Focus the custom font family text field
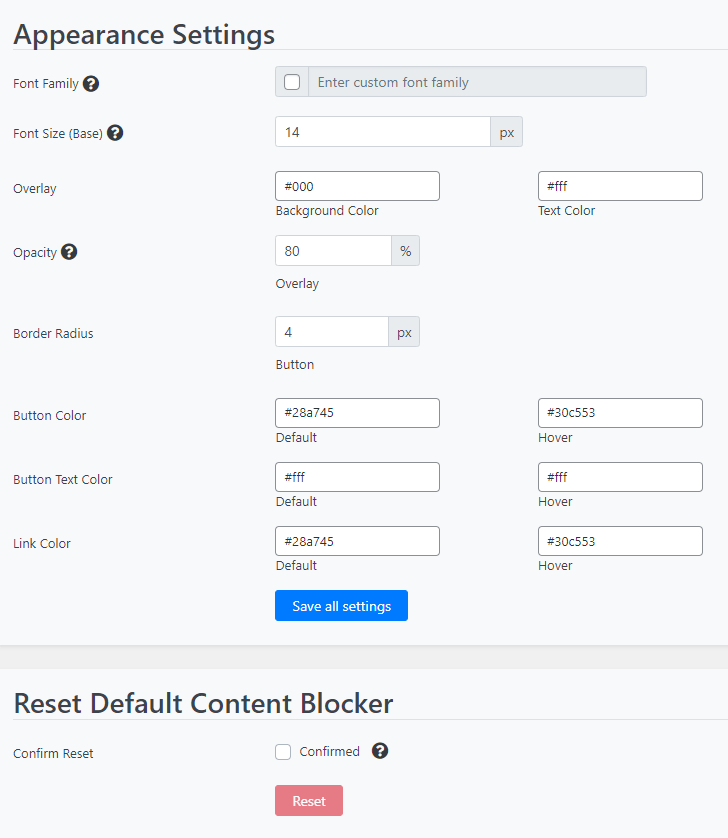The image size is (728, 838). [x=477, y=82]
